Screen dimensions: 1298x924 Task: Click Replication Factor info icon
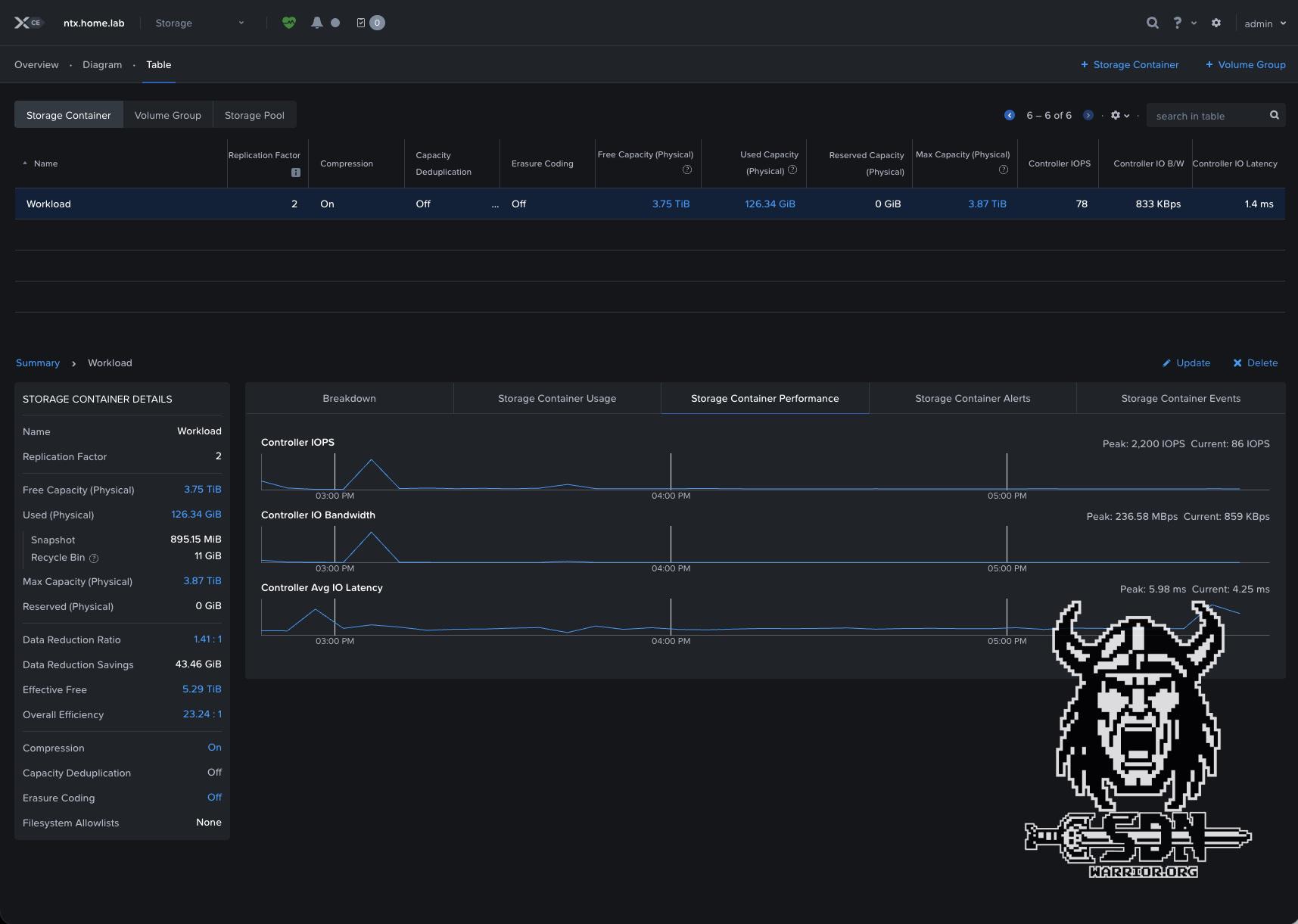[x=296, y=173]
